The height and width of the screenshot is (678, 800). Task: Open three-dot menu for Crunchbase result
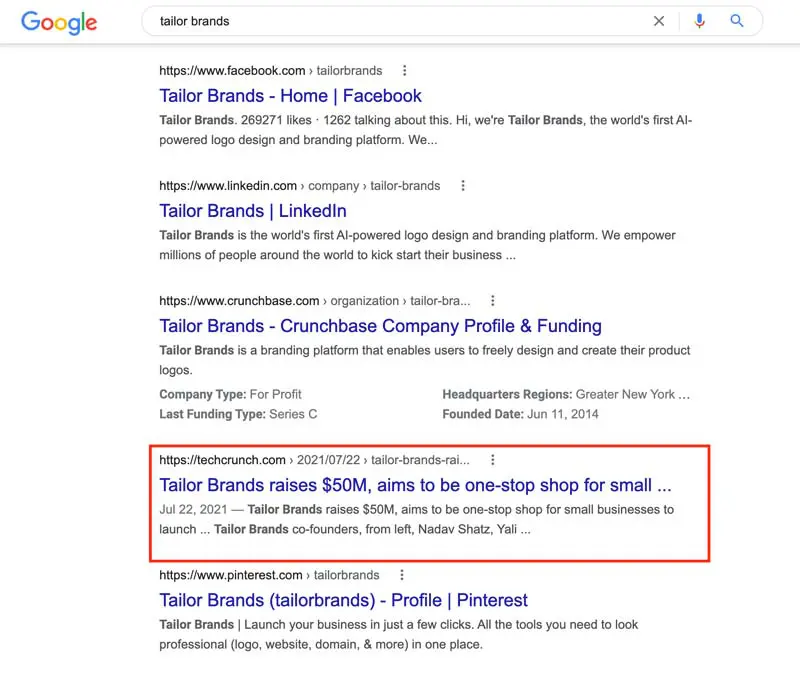coord(492,301)
